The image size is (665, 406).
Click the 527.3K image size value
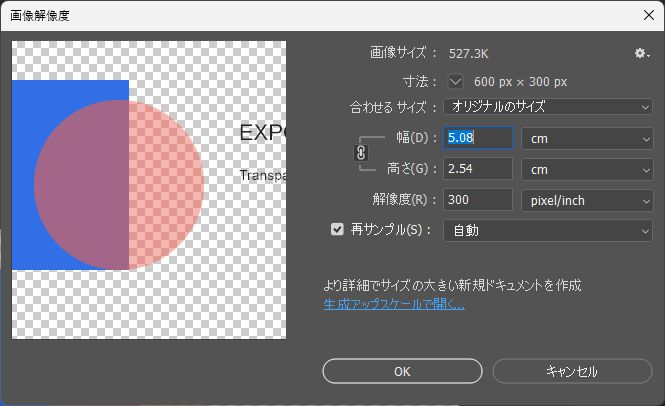click(x=469, y=54)
